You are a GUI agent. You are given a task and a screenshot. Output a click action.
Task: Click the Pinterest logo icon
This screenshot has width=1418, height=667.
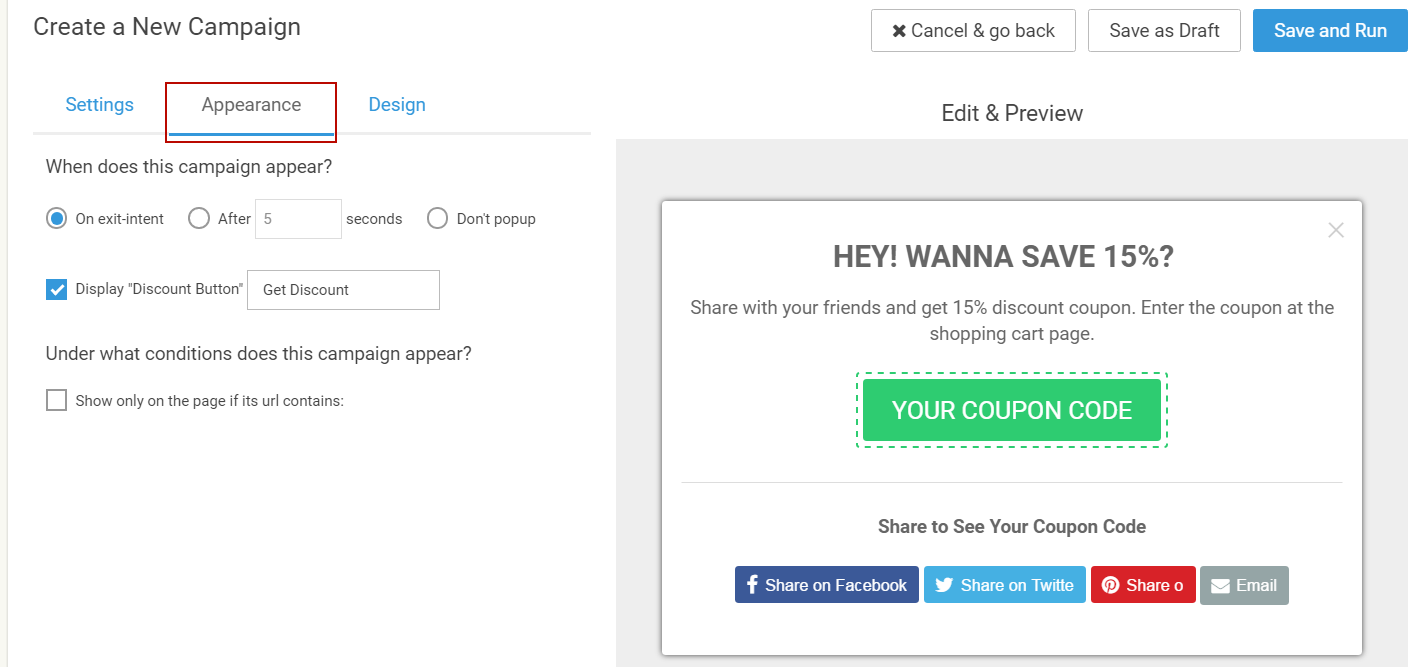pyautogui.click(x=1110, y=586)
